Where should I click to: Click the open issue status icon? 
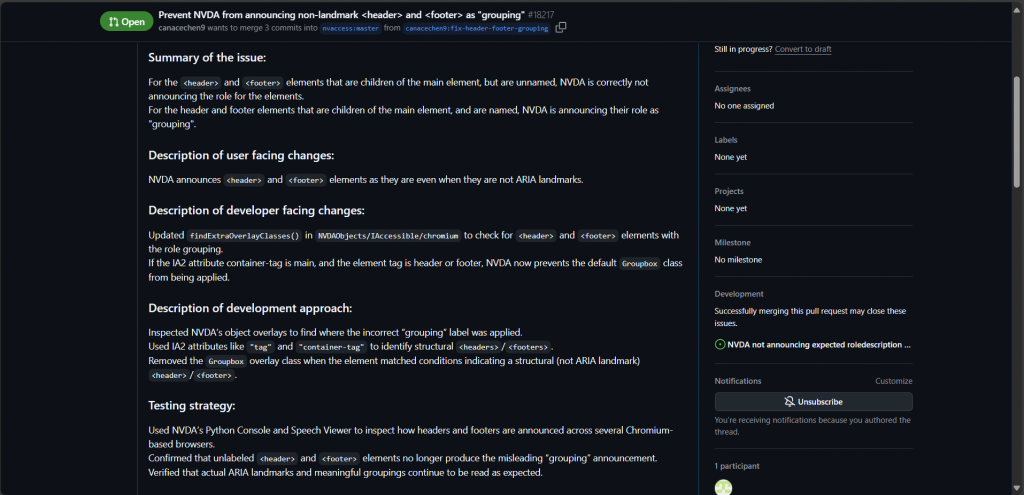click(x=720, y=344)
